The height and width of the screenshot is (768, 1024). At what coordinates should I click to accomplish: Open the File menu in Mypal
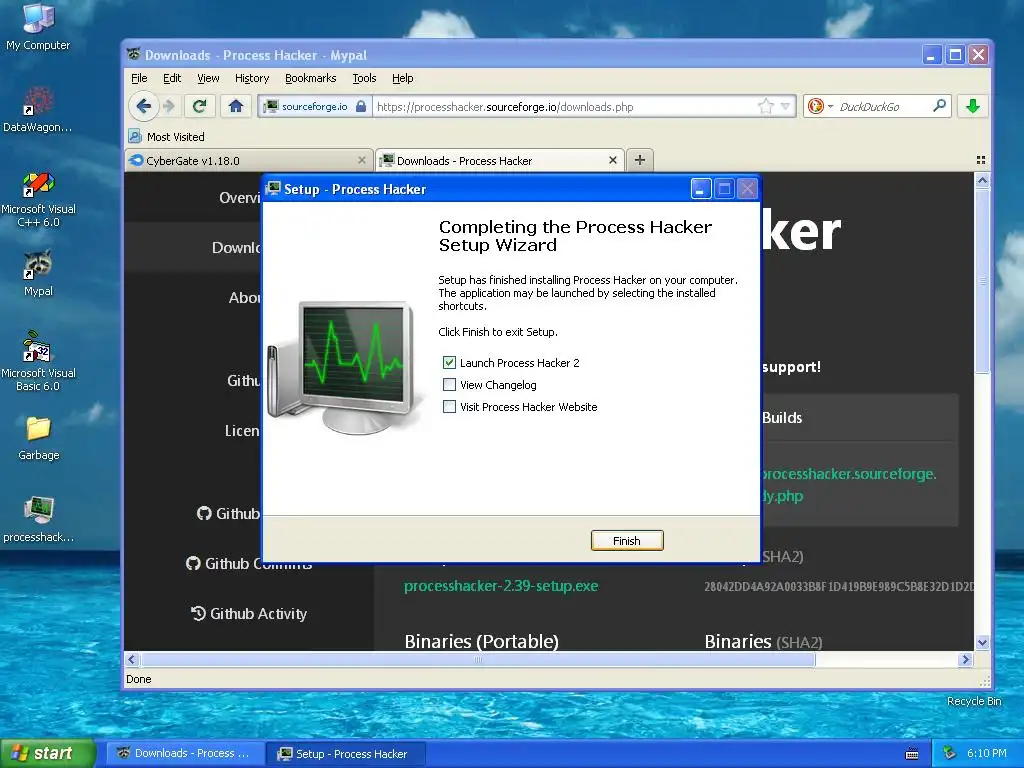point(139,78)
